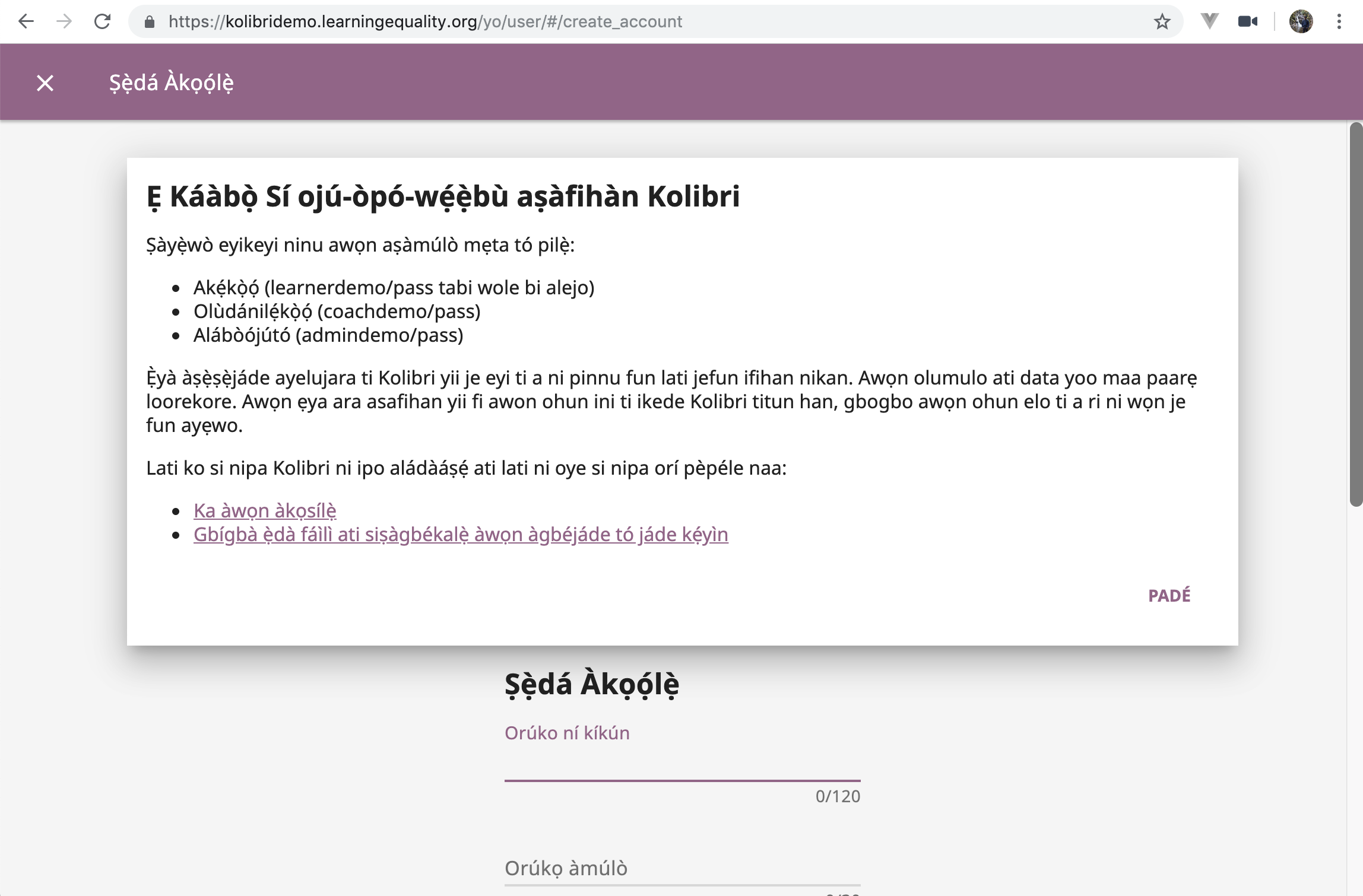This screenshot has height=896, width=1363.
Task: Click the Ṣẹ̀dá Àkọọ́lẹ̀ form heading
Action: (592, 684)
